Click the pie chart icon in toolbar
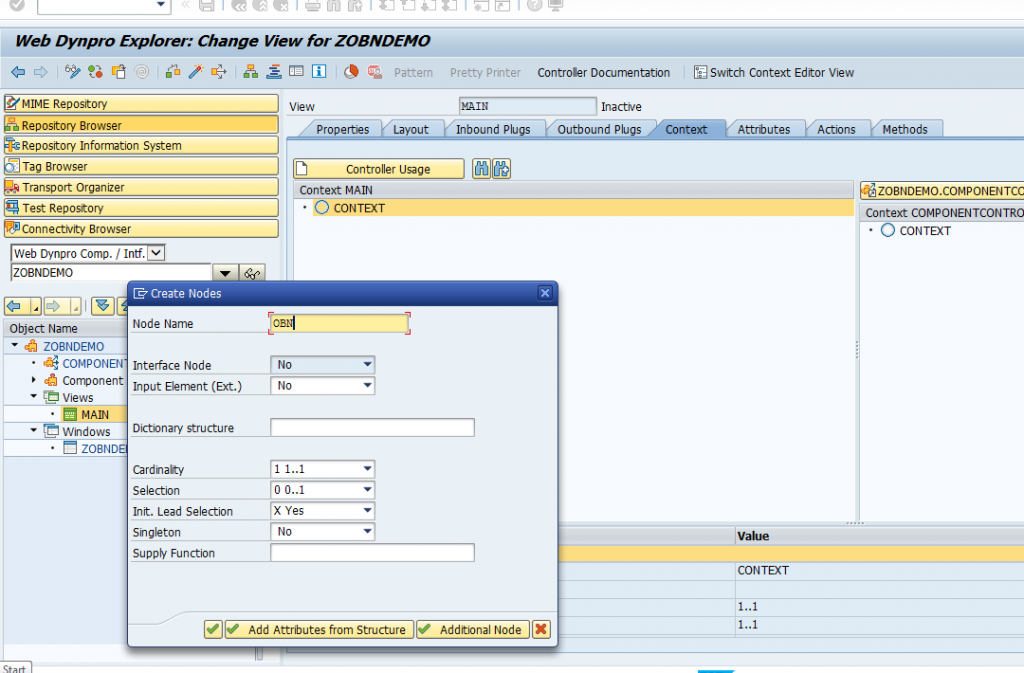This screenshot has height=673, width=1024. click(x=351, y=72)
